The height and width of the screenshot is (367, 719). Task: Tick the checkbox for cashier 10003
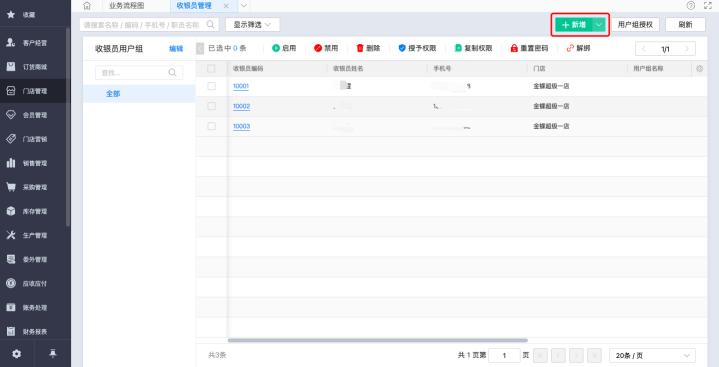coord(211,126)
